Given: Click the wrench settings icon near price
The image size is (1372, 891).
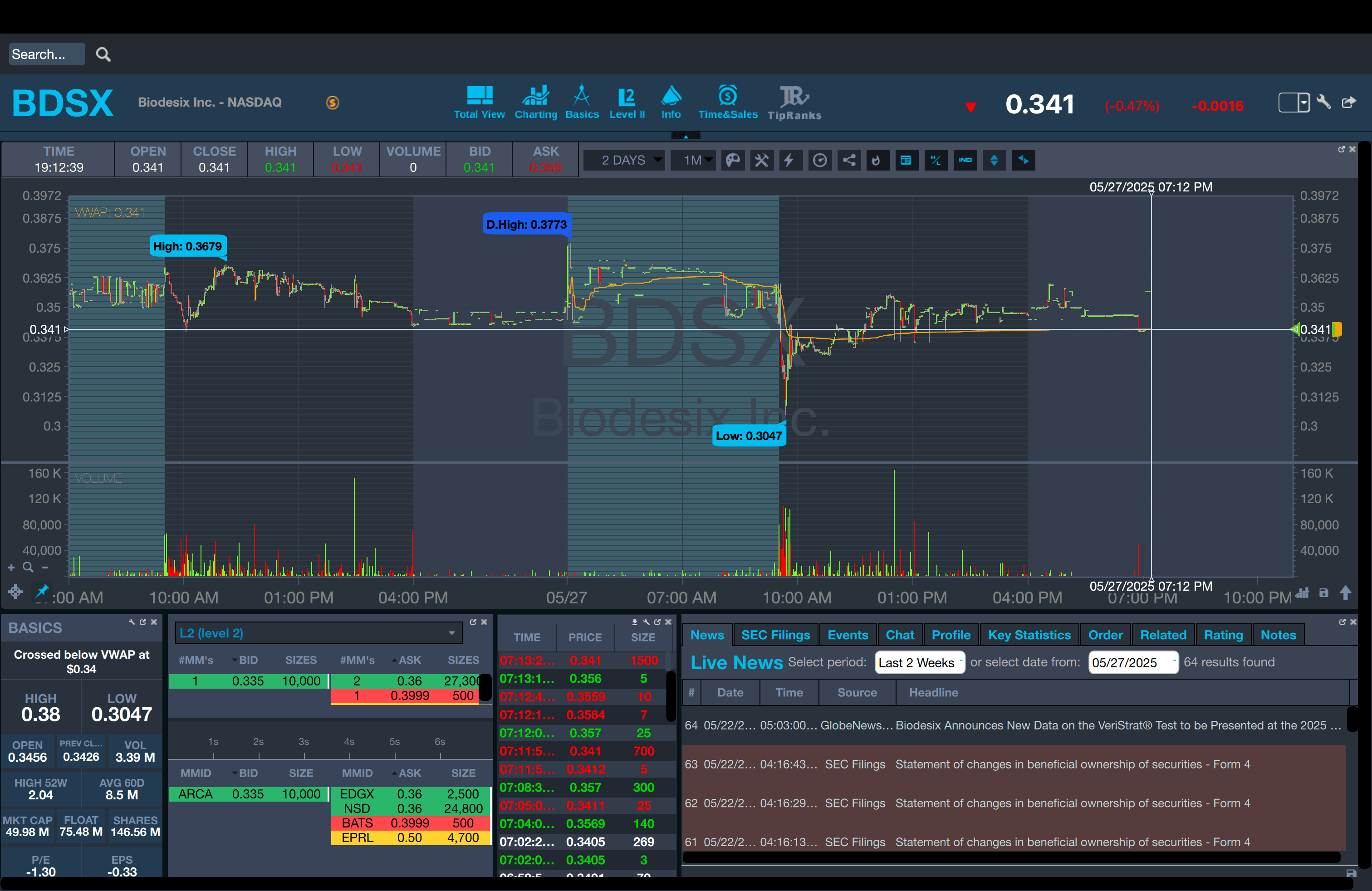Looking at the screenshot, I should 1323,103.
